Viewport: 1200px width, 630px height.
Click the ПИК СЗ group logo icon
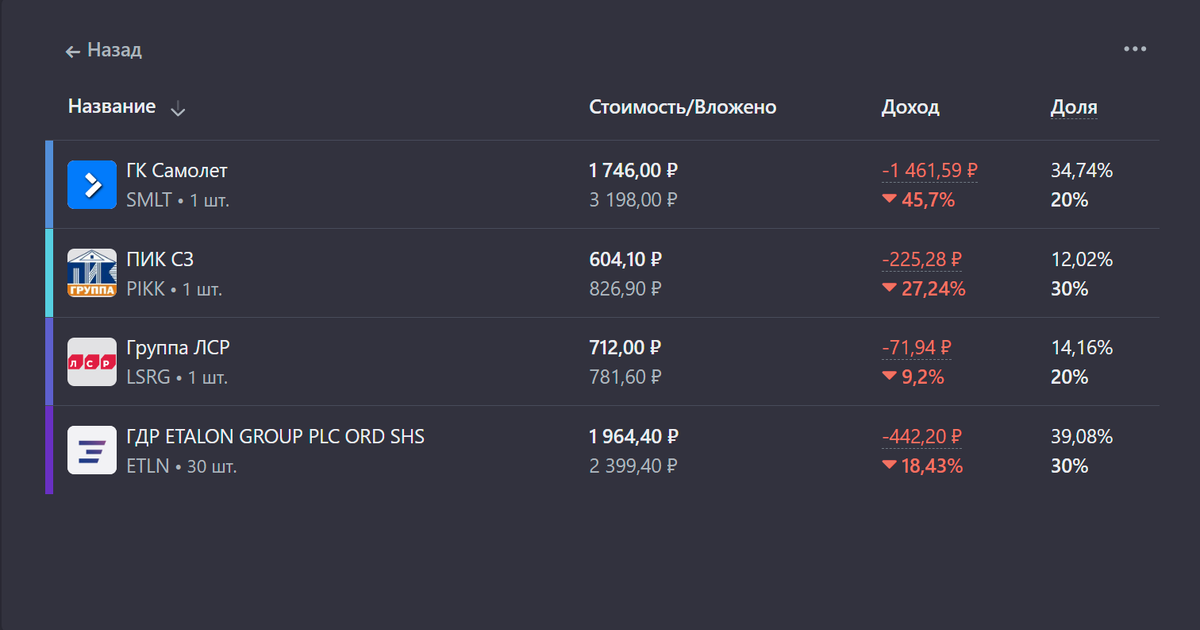coord(92,274)
